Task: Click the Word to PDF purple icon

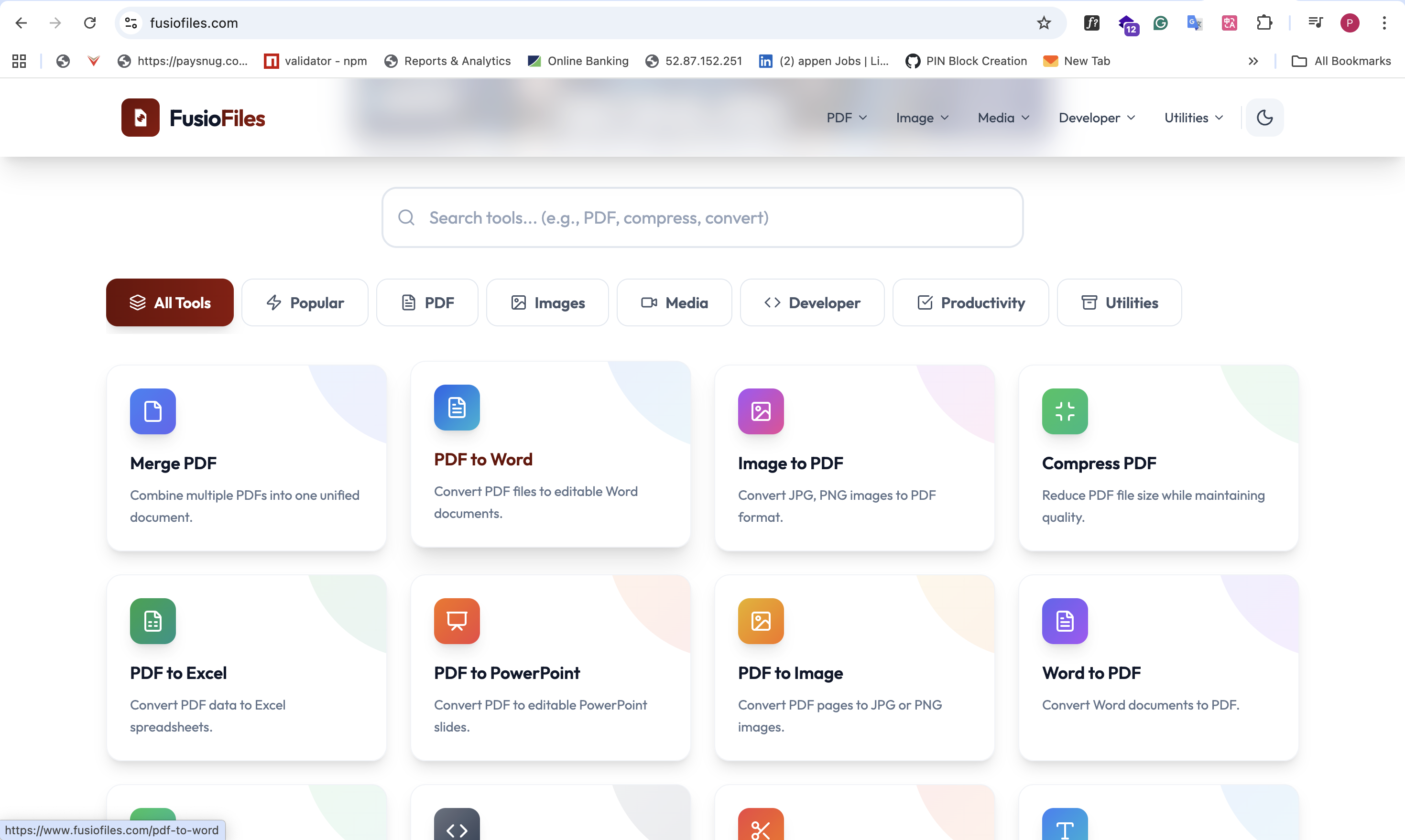Action: click(1065, 621)
